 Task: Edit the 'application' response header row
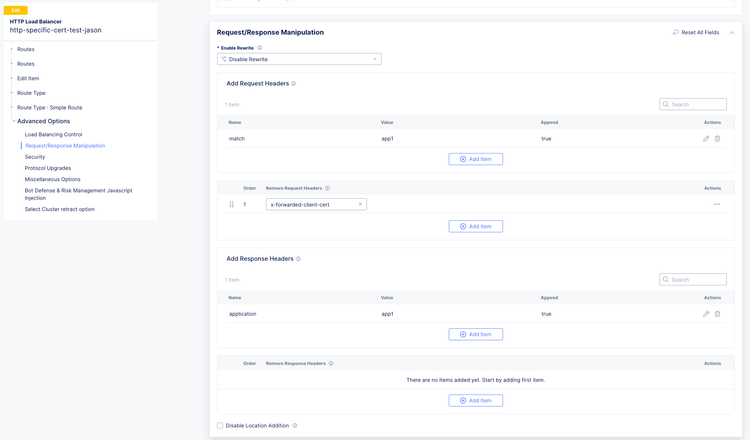click(x=706, y=314)
